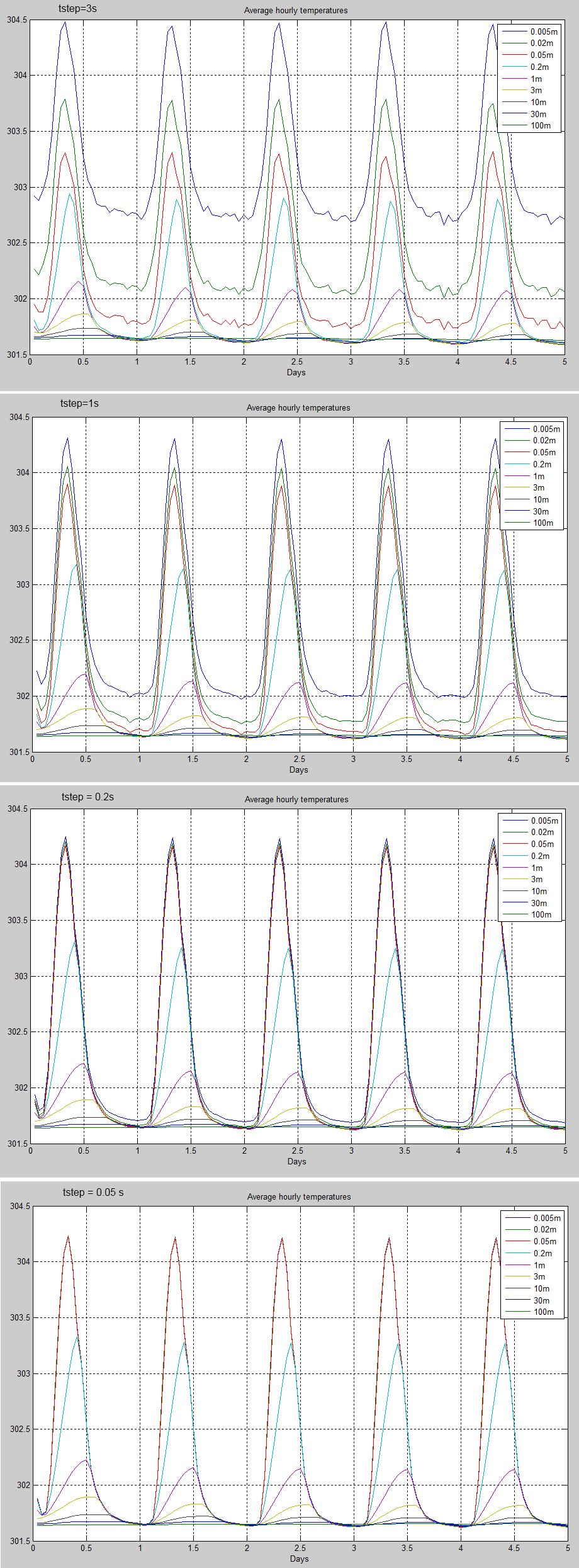The height and width of the screenshot is (1568, 579).
Task: Pick 10m legend entry in tstep = 0.2s plot
Action: tap(539, 891)
